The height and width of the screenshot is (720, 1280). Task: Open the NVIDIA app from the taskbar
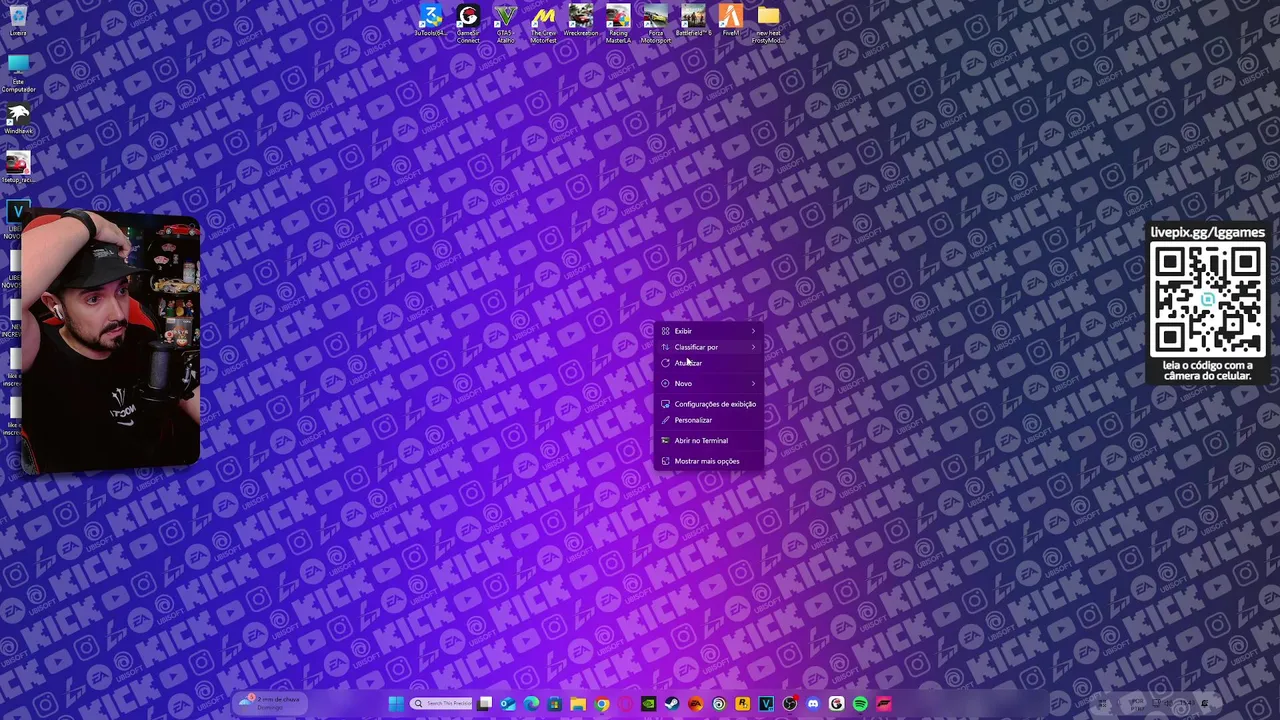648,704
